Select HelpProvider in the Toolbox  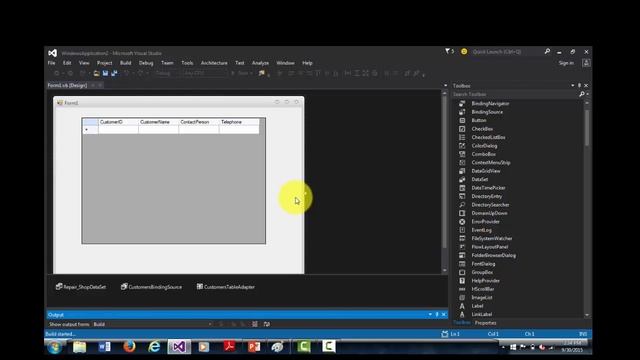click(x=485, y=281)
